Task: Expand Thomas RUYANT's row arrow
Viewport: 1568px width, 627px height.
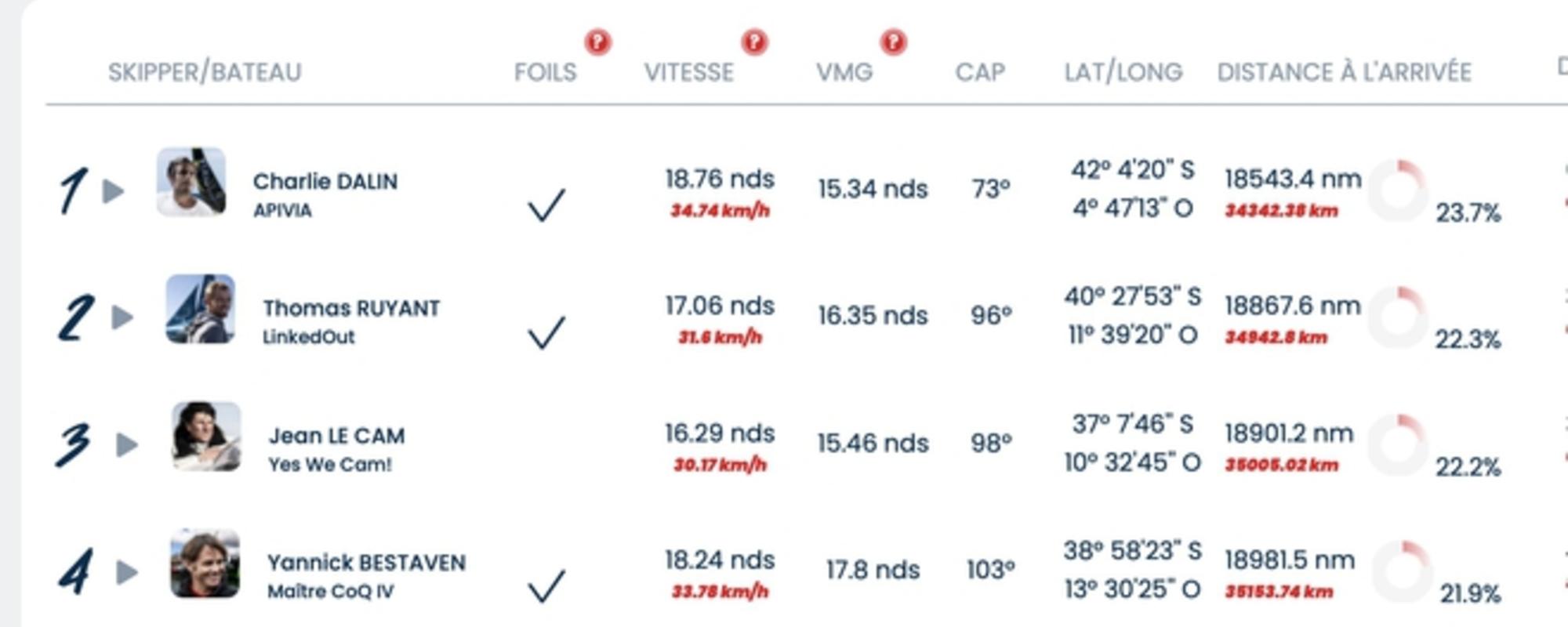Action: (122, 317)
